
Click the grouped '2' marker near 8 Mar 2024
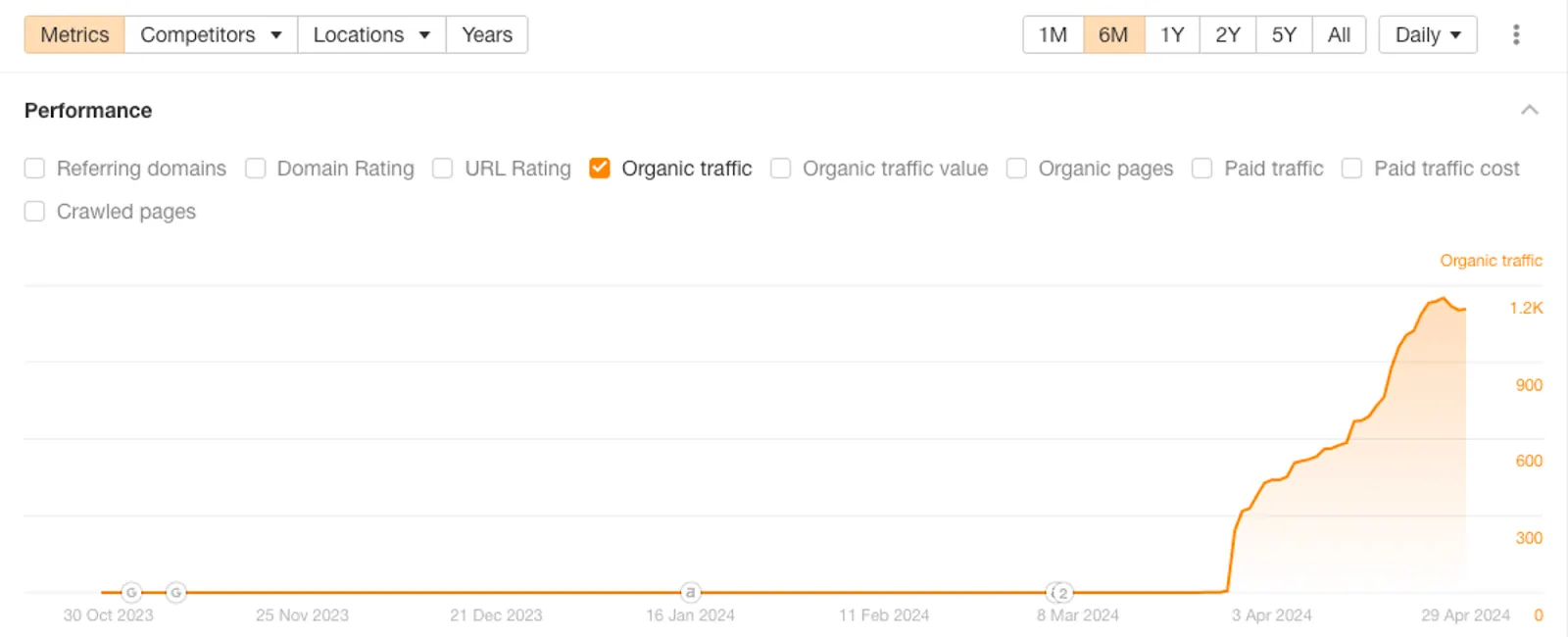coord(1060,593)
